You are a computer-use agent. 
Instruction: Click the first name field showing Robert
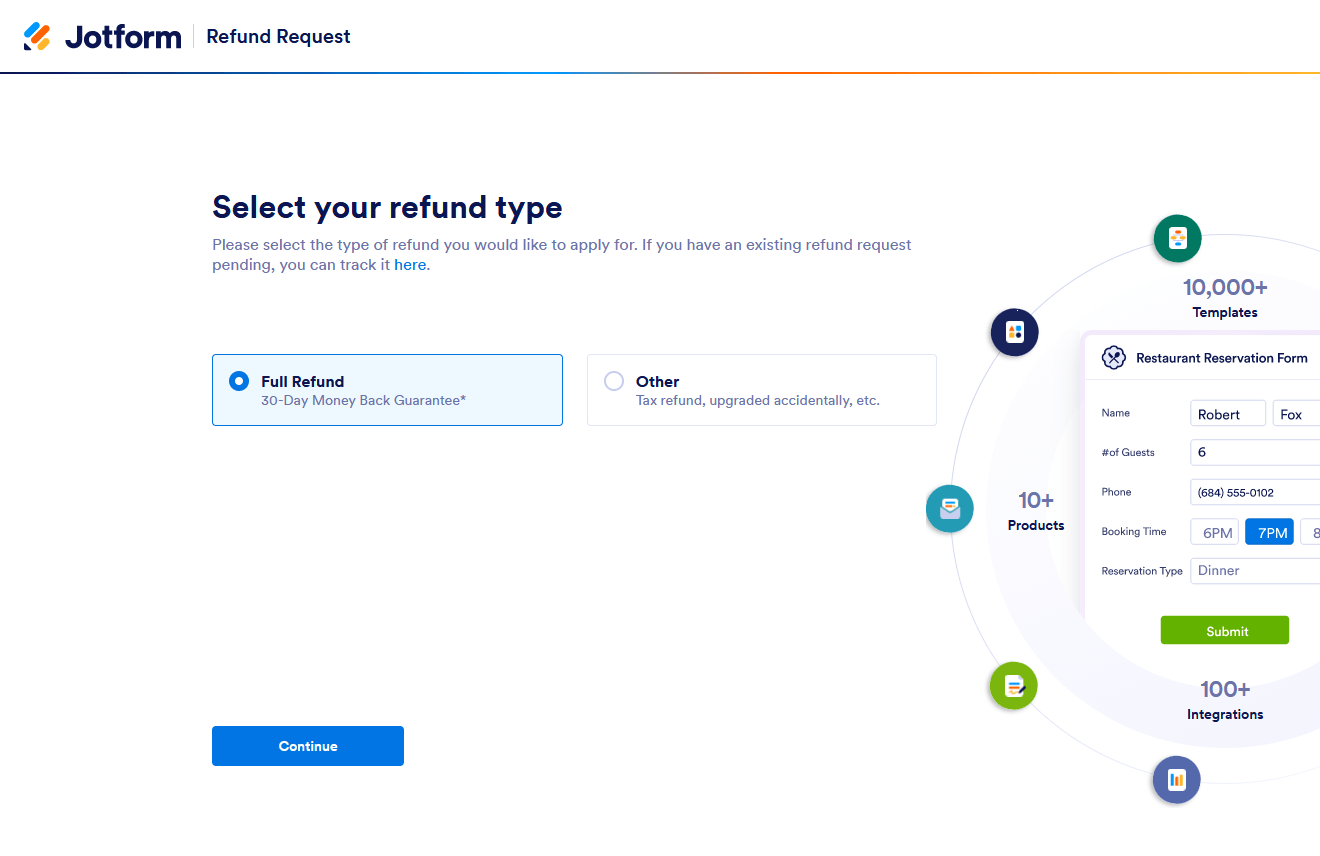(x=1228, y=414)
